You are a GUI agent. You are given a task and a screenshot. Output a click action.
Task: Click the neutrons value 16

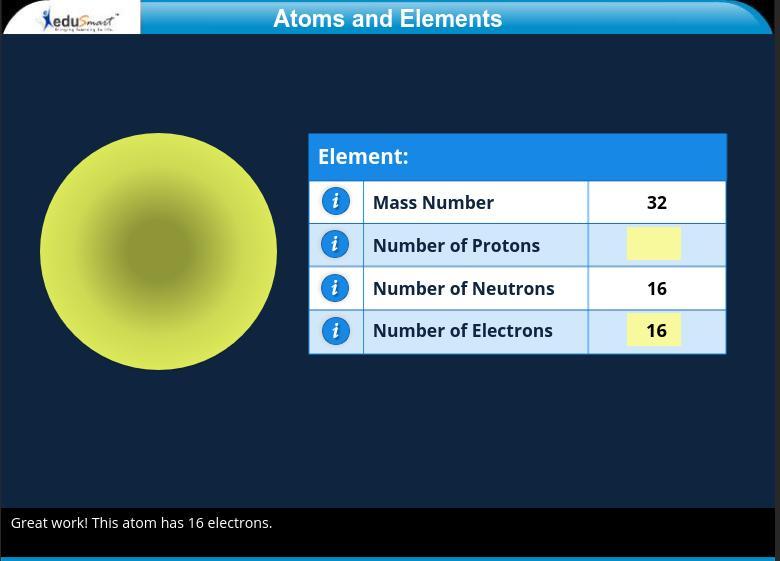coord(656,288)
